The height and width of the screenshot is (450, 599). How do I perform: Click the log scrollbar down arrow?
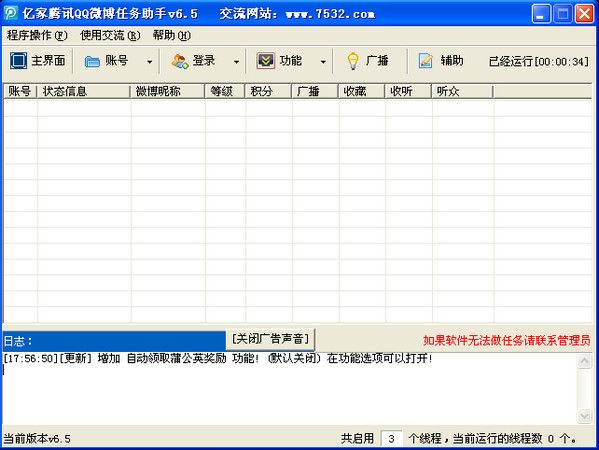click(x=584, y=416)
